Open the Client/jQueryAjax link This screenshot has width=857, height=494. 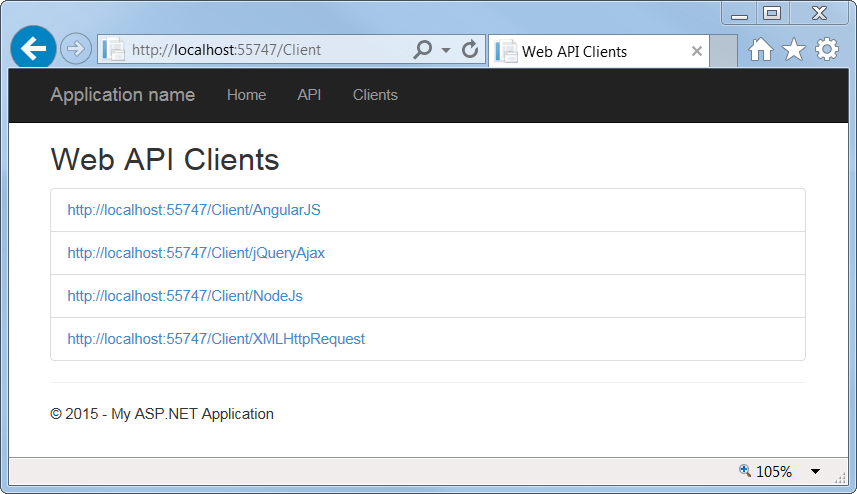pos(196,253)
